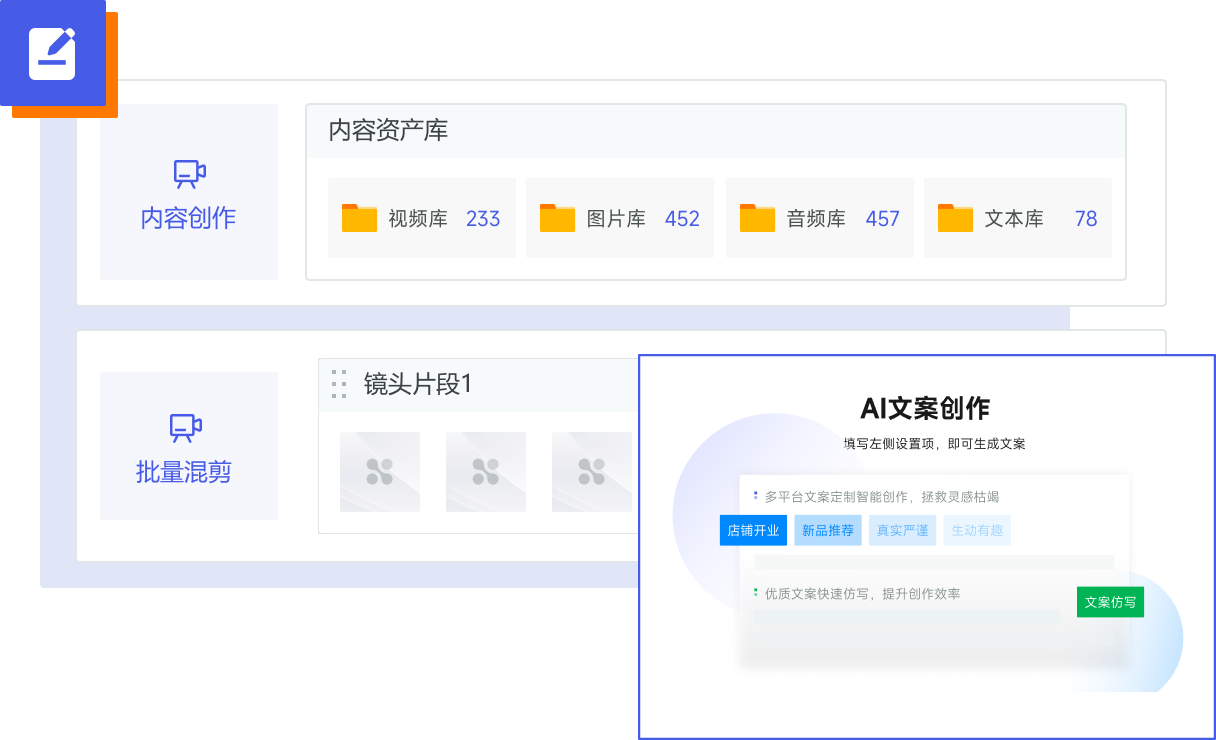Screen dimensions: 1216x740
Task: Pick the 真实严谨 style tag
Action: (x=902, y=531)
